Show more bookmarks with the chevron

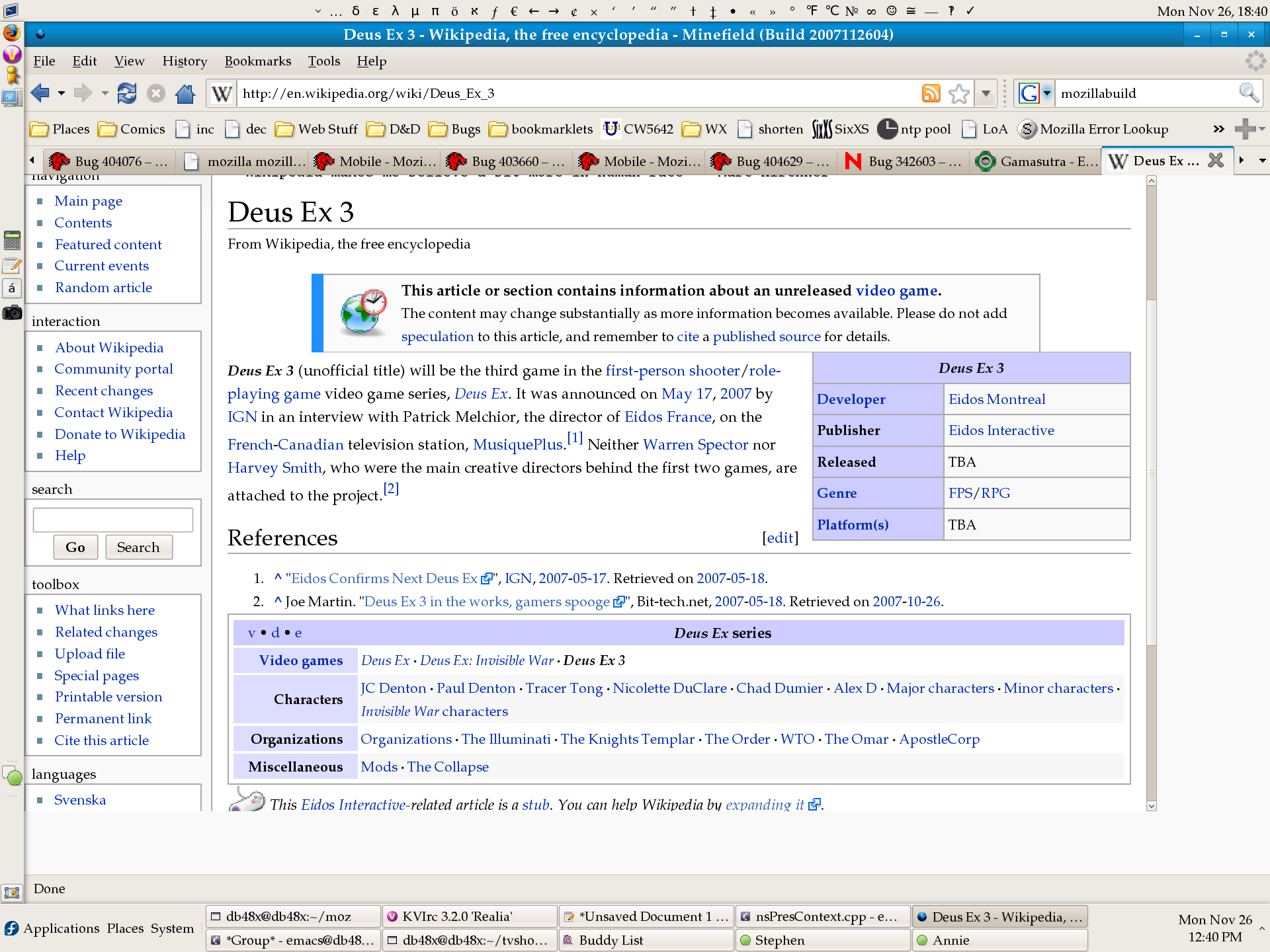(1218, 129)
